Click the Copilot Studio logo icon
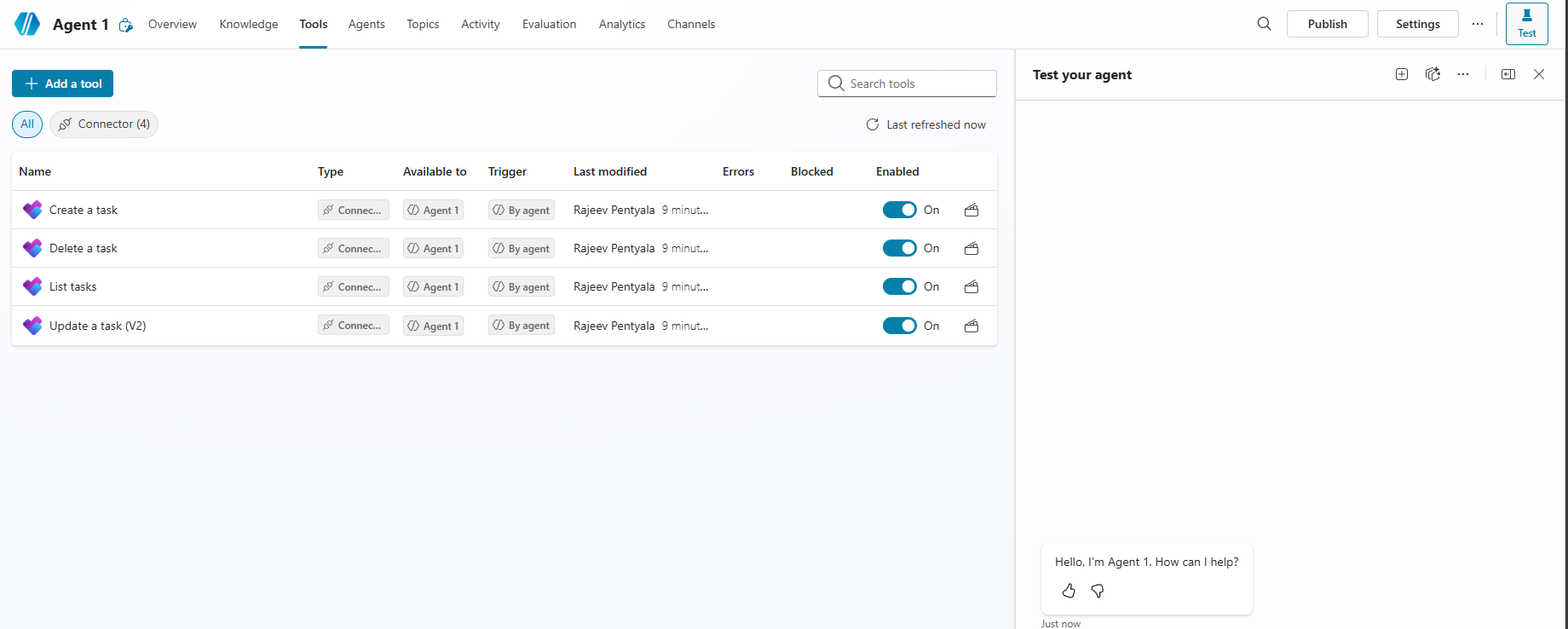The image size is (1568, 629). 27,24
